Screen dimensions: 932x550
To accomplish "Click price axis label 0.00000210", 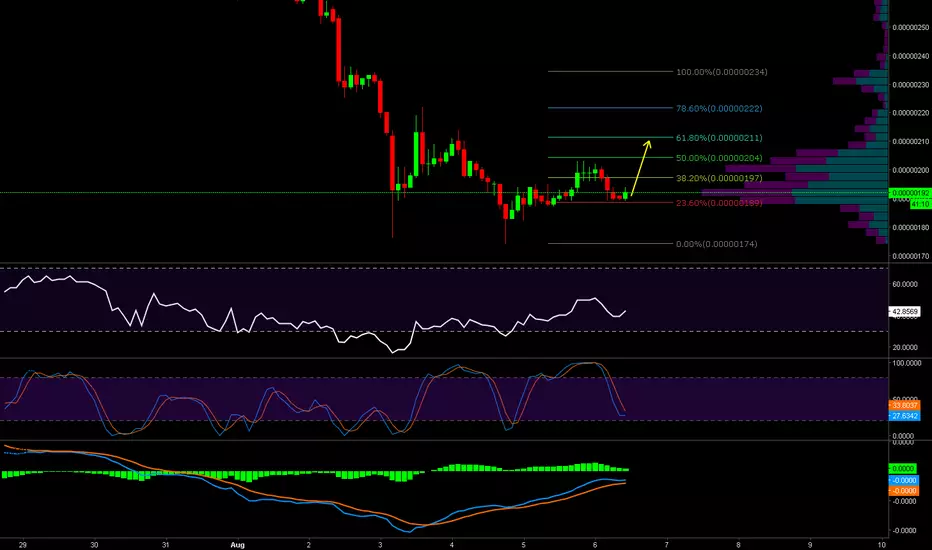I will coord(911,142).
